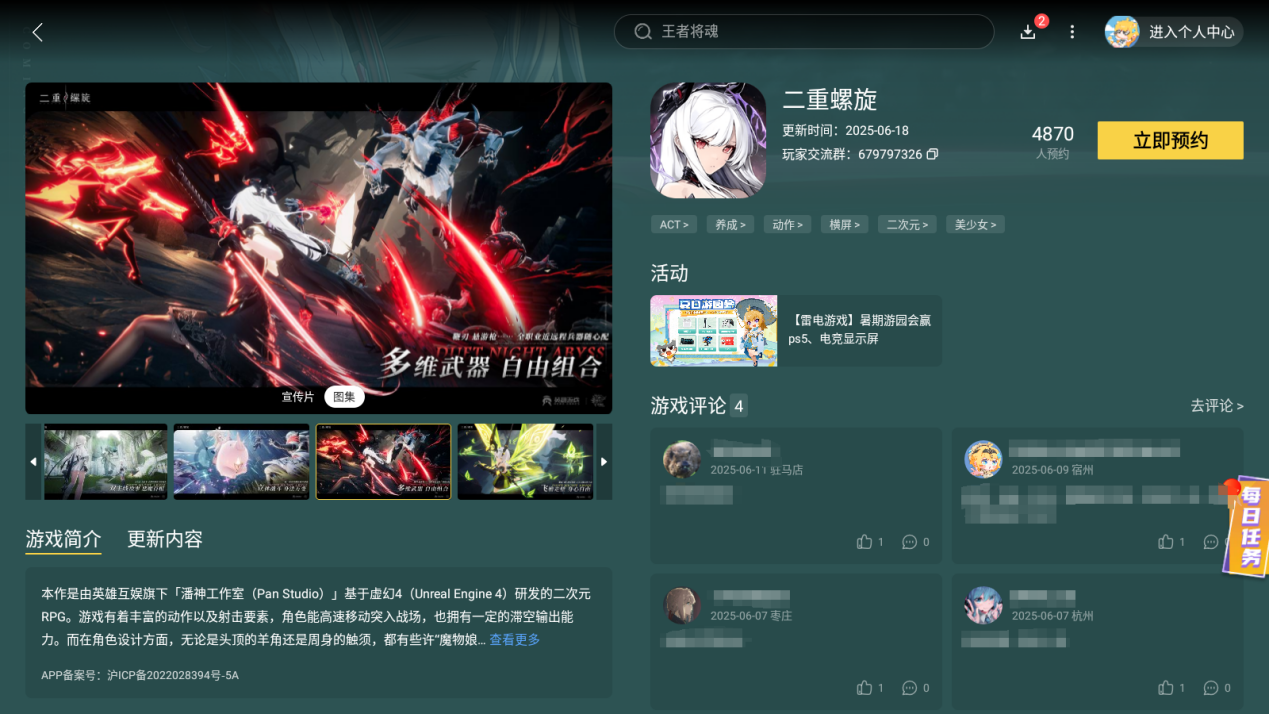
Task: Click the 立即预约 button
Action: 1170,141
